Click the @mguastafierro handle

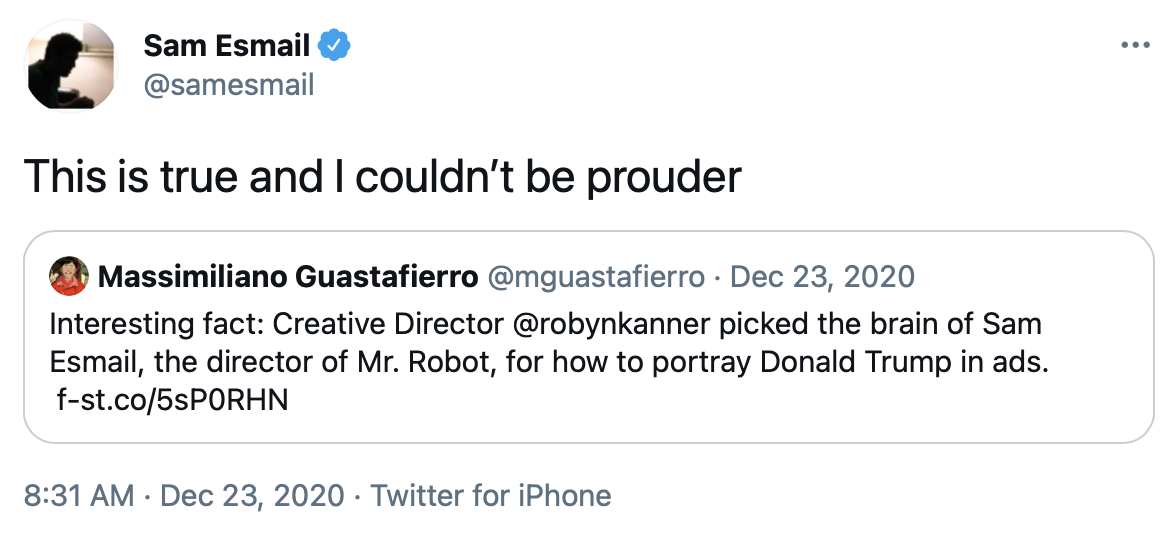pos(596,277)
